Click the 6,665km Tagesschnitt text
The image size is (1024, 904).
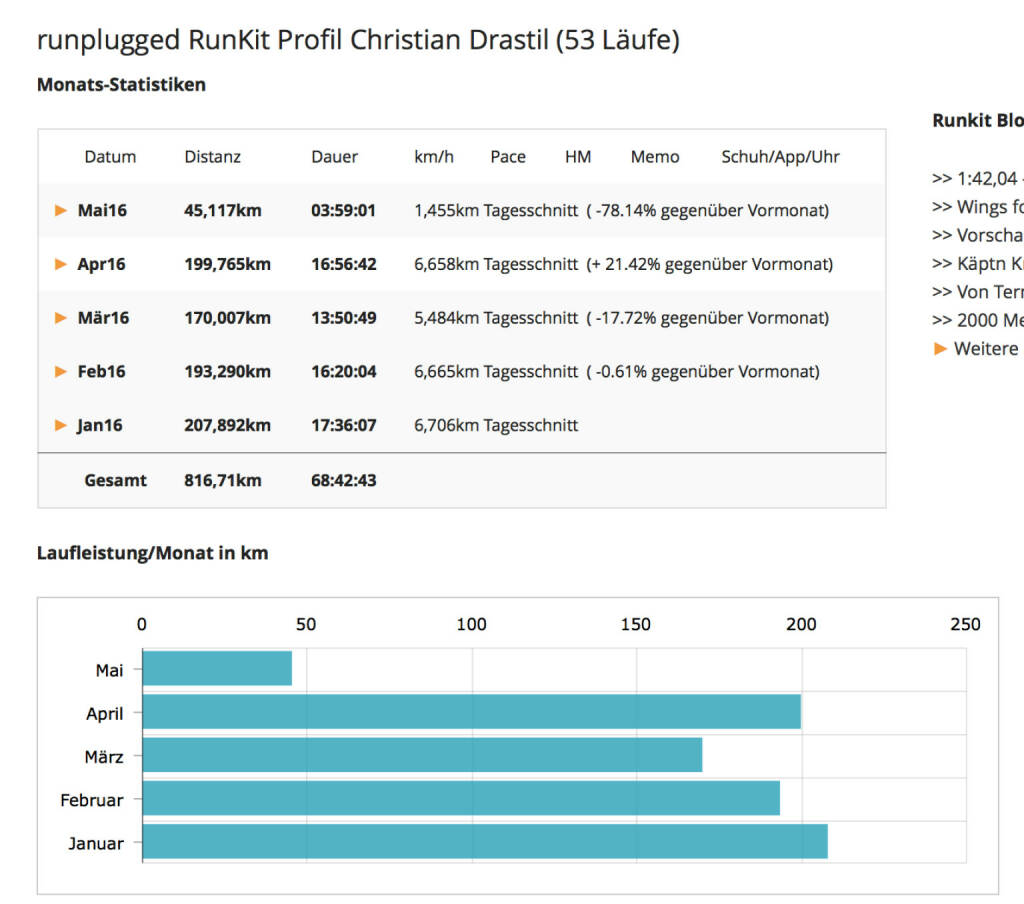[x=496, y=372]
